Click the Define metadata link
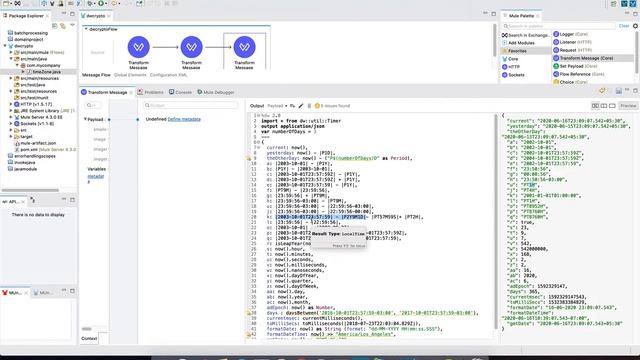Image resolution: width=640 pixels, height=360 pixels. pyautogui.click(x=184, y=119)
